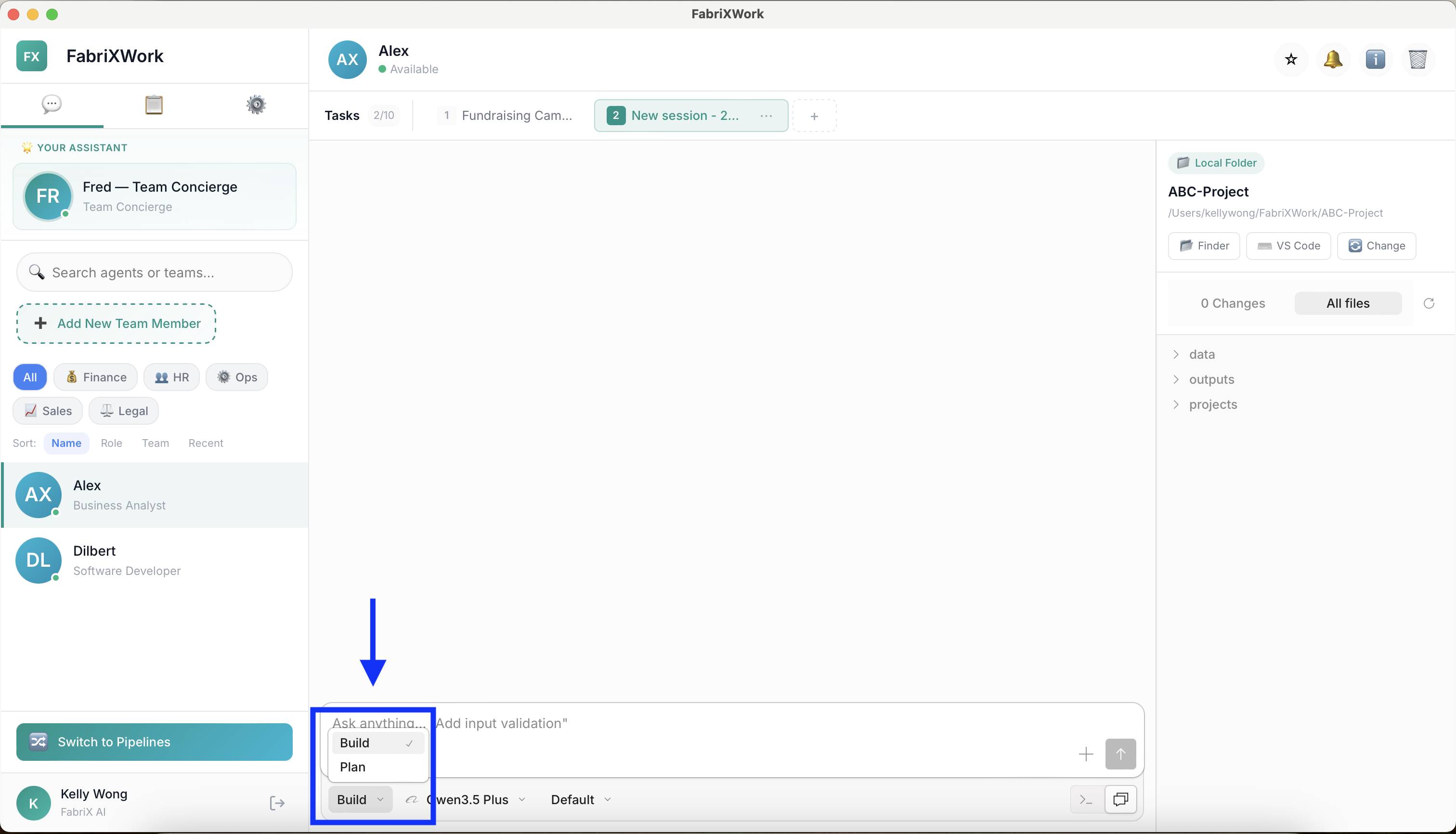This screenshot has width=1456, height=834.
Task: Click Add New Team Member
Action: pyautogui.click(x=116, y=324)
